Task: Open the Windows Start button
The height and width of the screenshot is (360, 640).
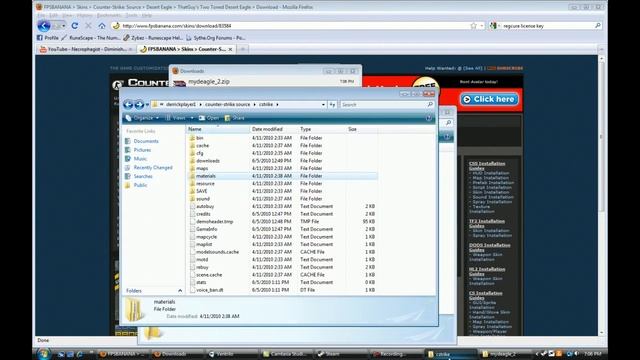Action: 44,354
